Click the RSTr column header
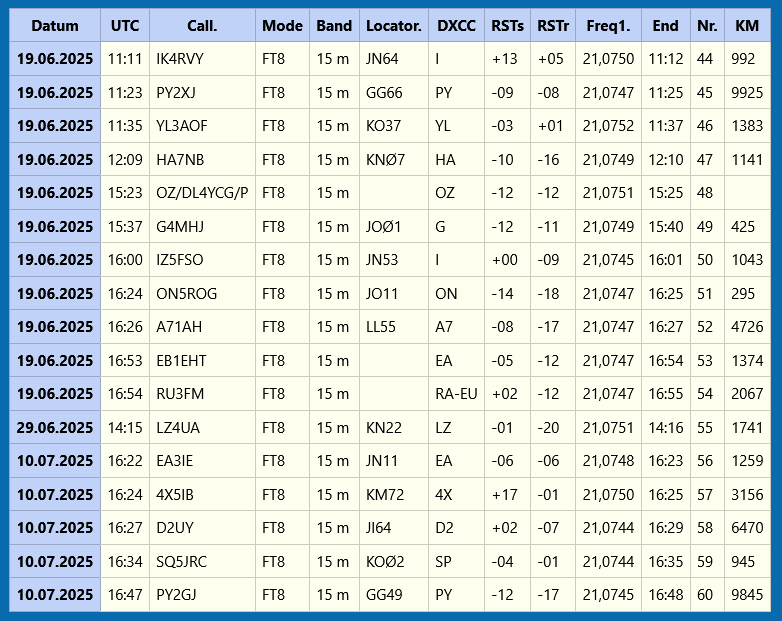Screen dimensions: 782x621 [553, 25]
